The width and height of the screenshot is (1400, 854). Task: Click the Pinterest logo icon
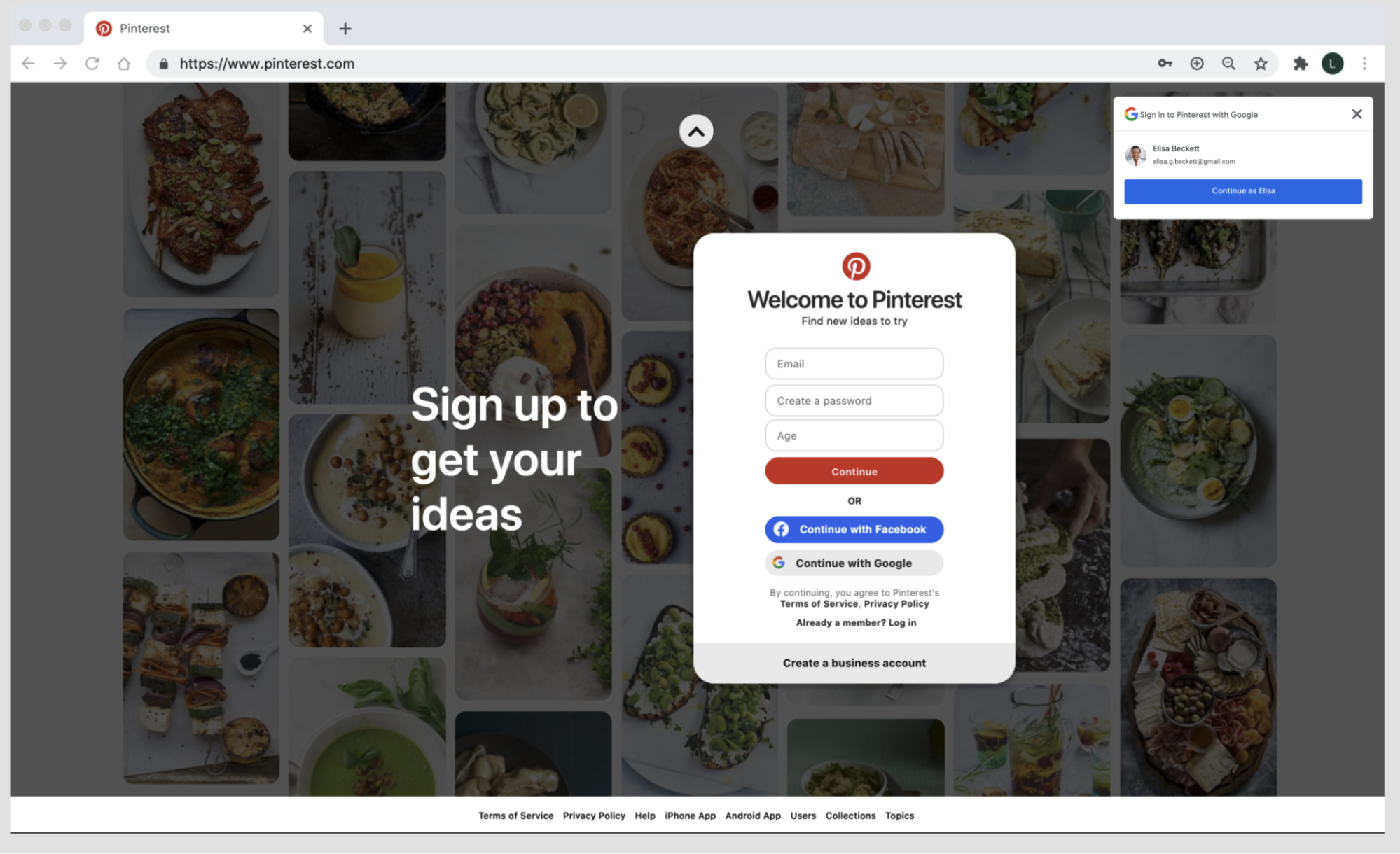click(854, 266)
